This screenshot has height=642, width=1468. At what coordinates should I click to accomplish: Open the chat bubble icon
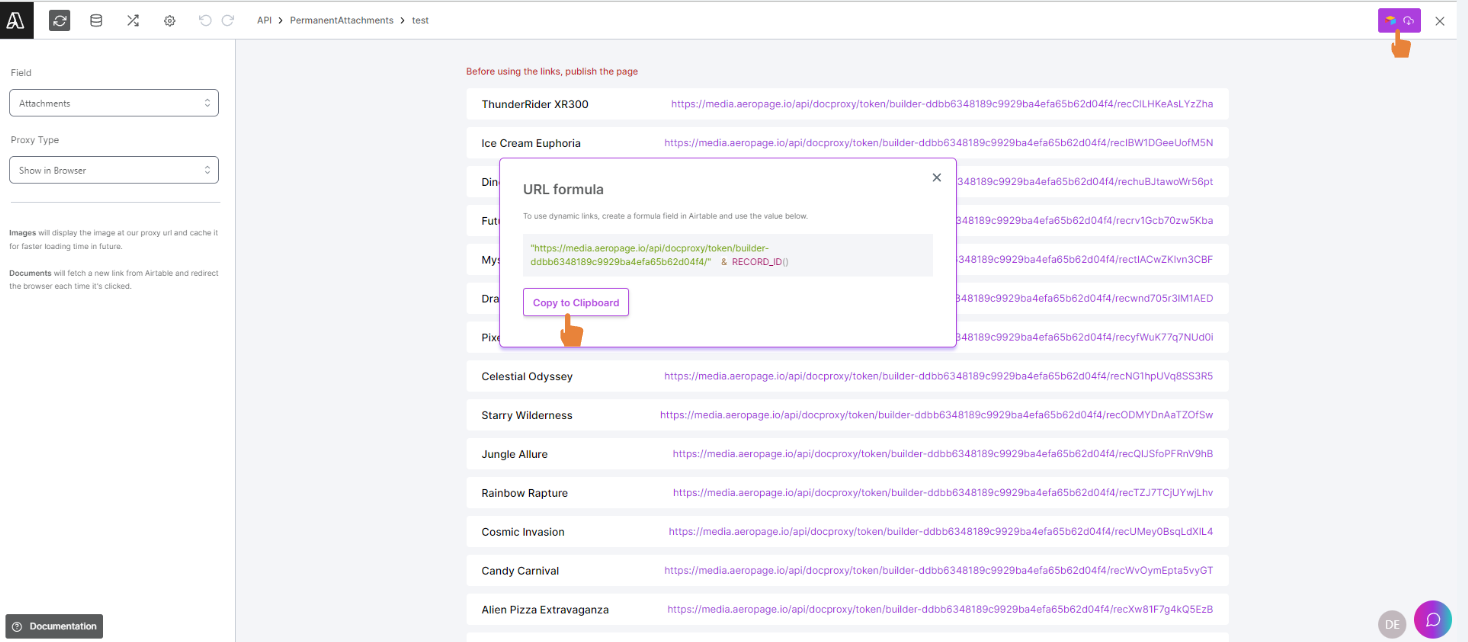1433,619
